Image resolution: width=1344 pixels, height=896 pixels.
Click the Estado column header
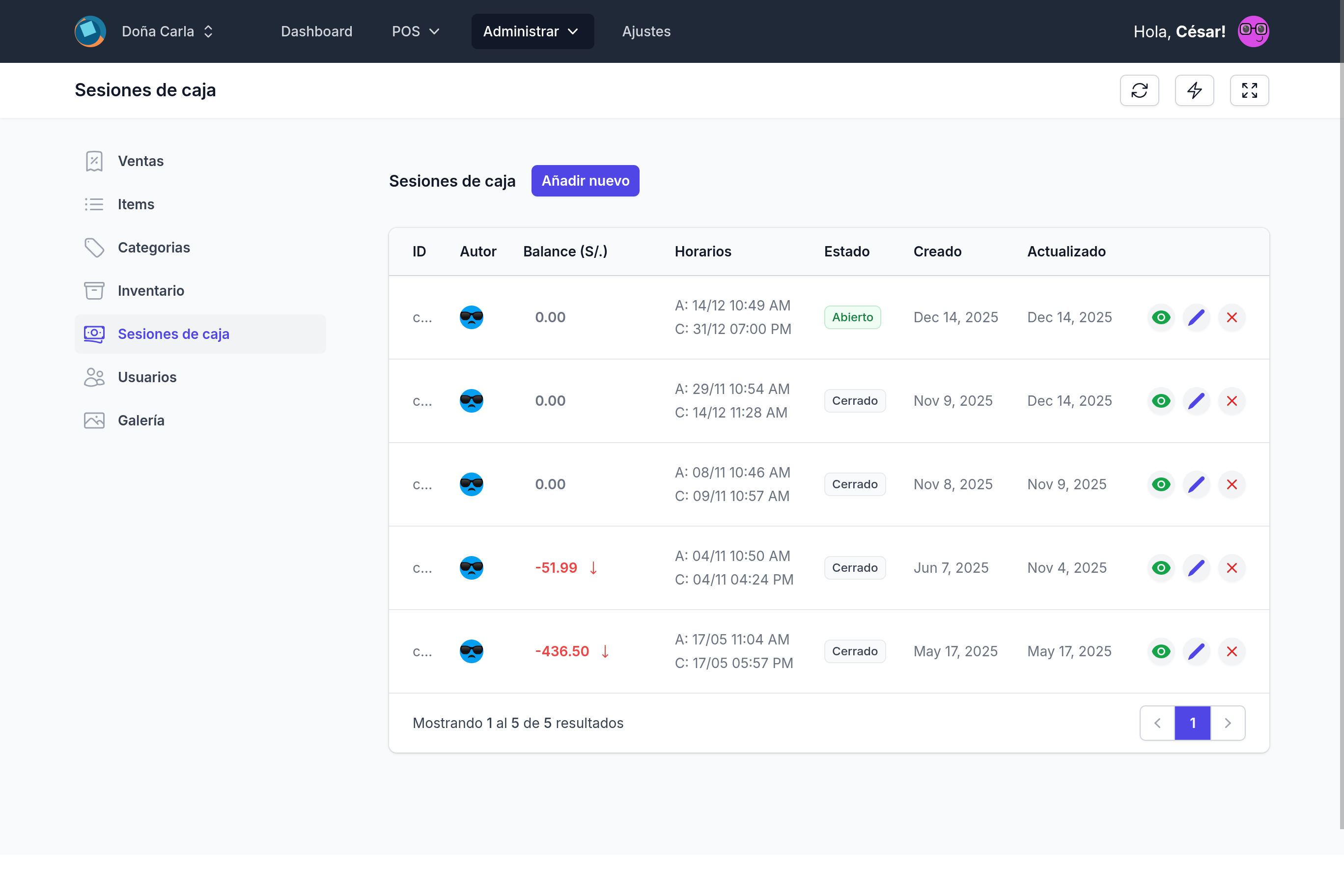click(846, 252)
